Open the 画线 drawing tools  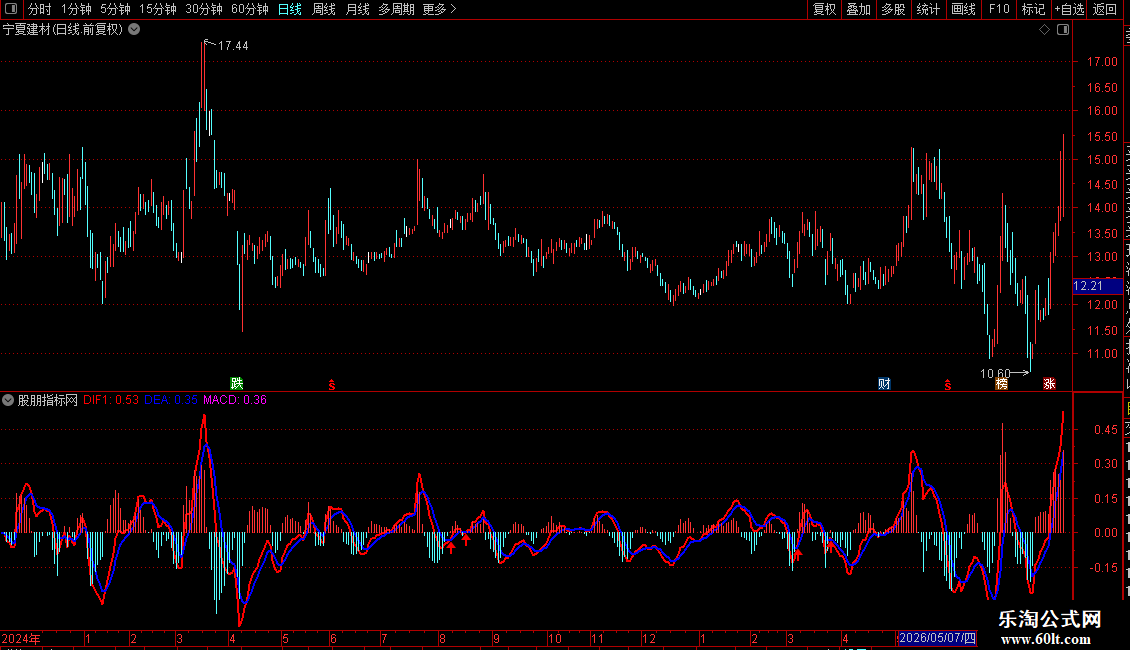[963, 9]
